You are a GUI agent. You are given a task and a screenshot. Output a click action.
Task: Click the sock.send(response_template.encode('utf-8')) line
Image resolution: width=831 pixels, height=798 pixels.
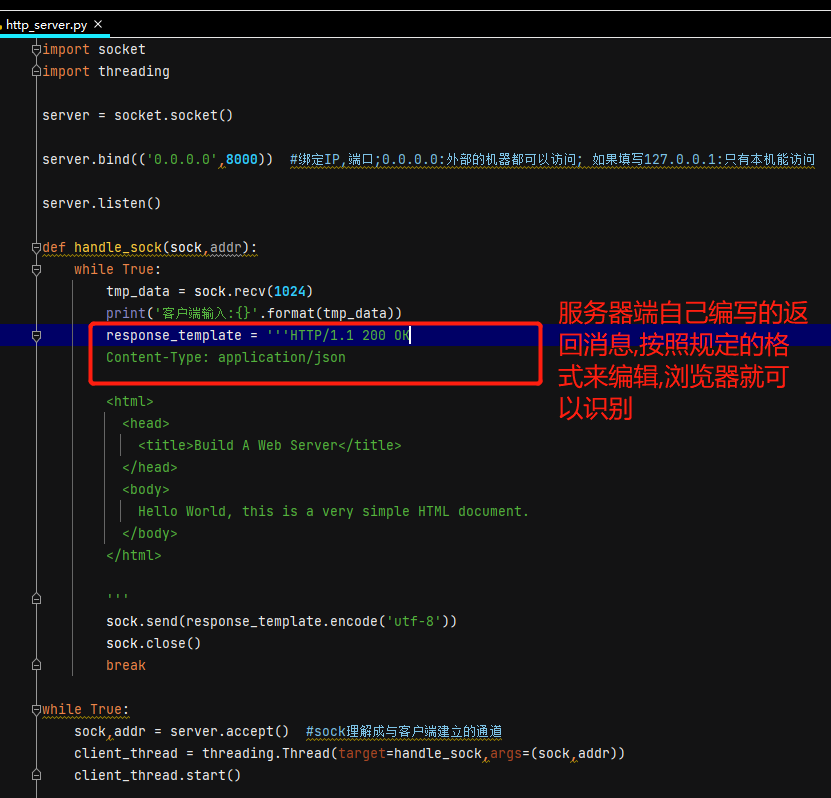[281, 621]
